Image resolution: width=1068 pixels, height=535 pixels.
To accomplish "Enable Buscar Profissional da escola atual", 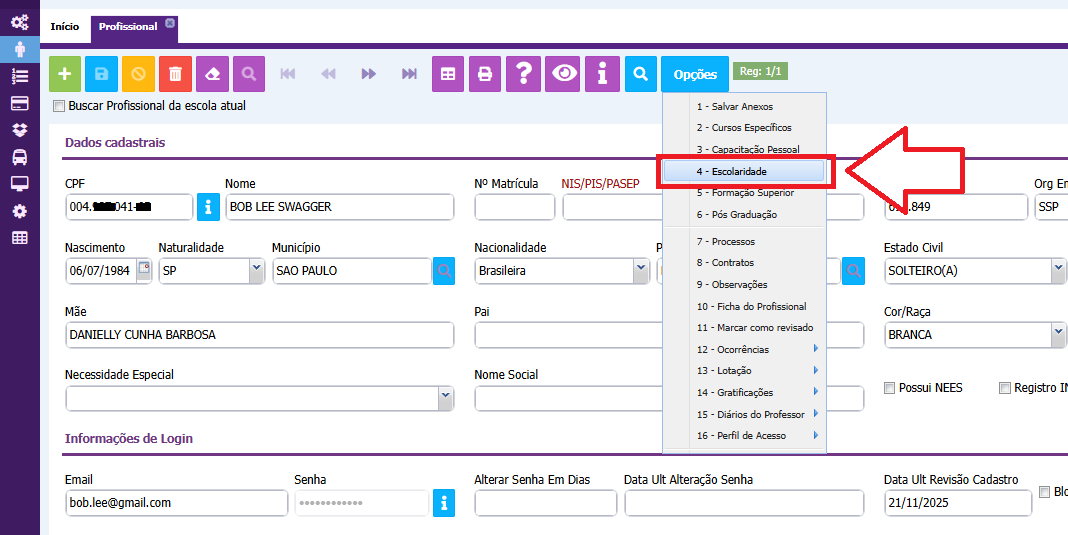I will tap(59, 106).
